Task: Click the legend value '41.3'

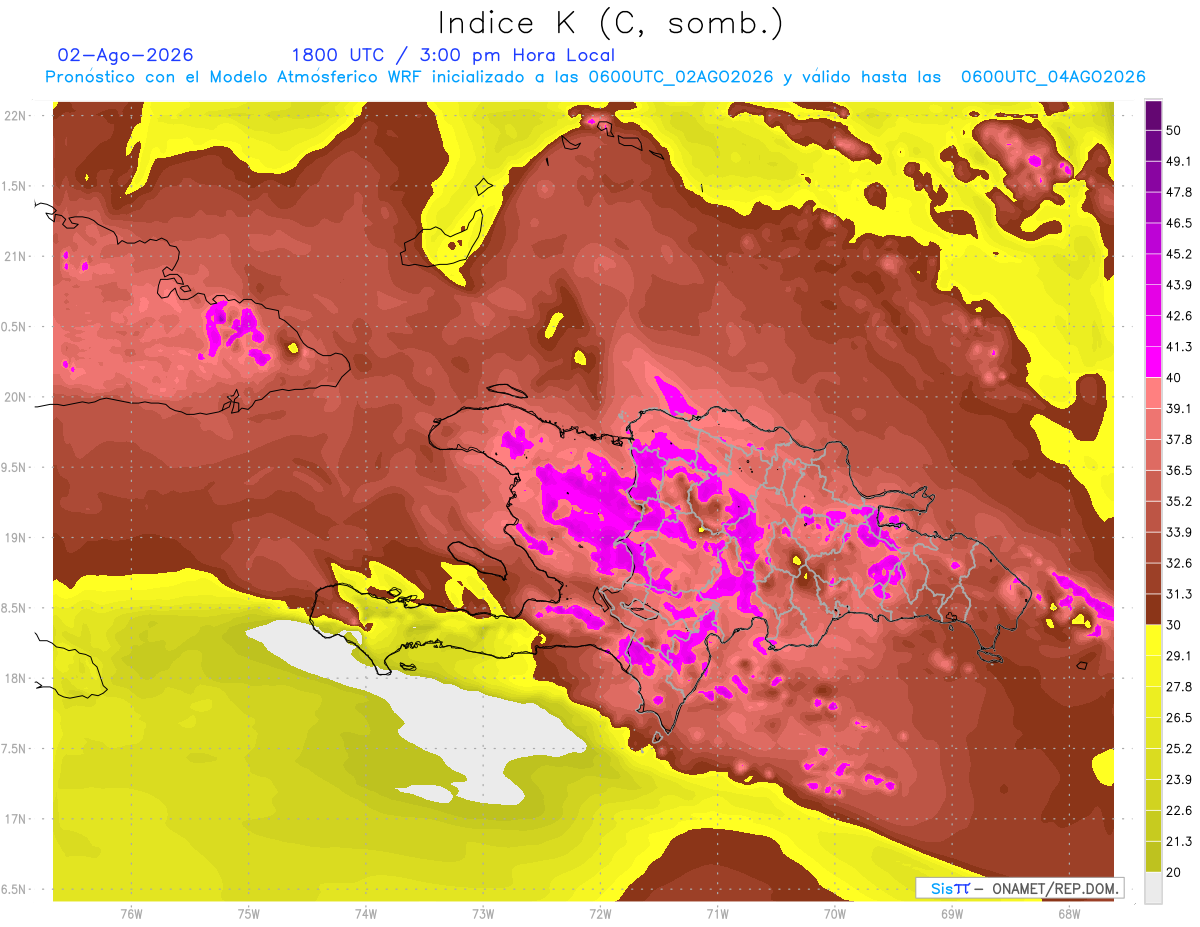Action: [1178, 347]
